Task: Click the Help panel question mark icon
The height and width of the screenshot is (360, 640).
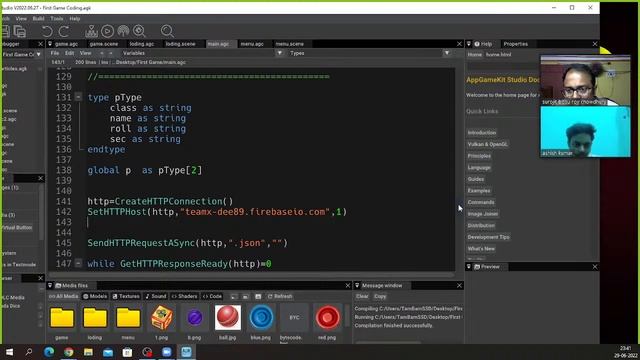Action: [477, 44]
